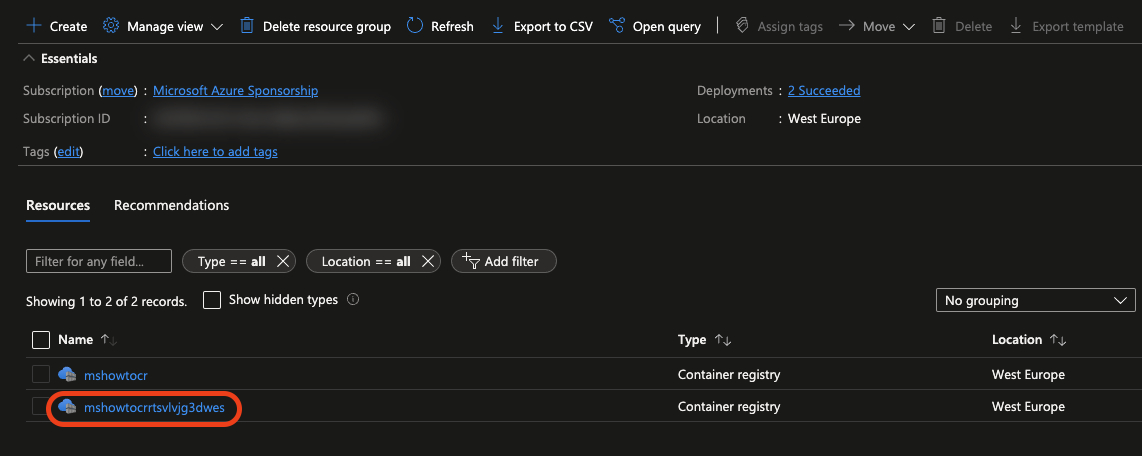This screenshot has width=1142, height=456.
Task: Expand the Move dropdown chevron
Action: point(908,27)
